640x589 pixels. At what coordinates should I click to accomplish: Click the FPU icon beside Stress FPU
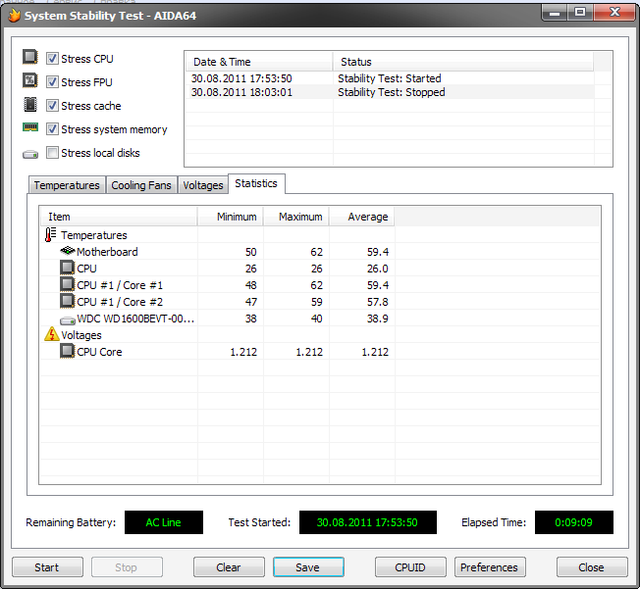click(x=30, y=82)
